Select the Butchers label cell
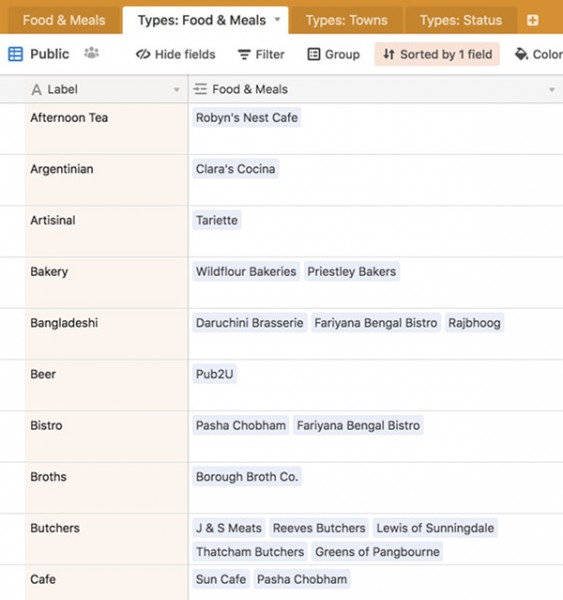Screen dimensions: 563x600 pos(106,539)
